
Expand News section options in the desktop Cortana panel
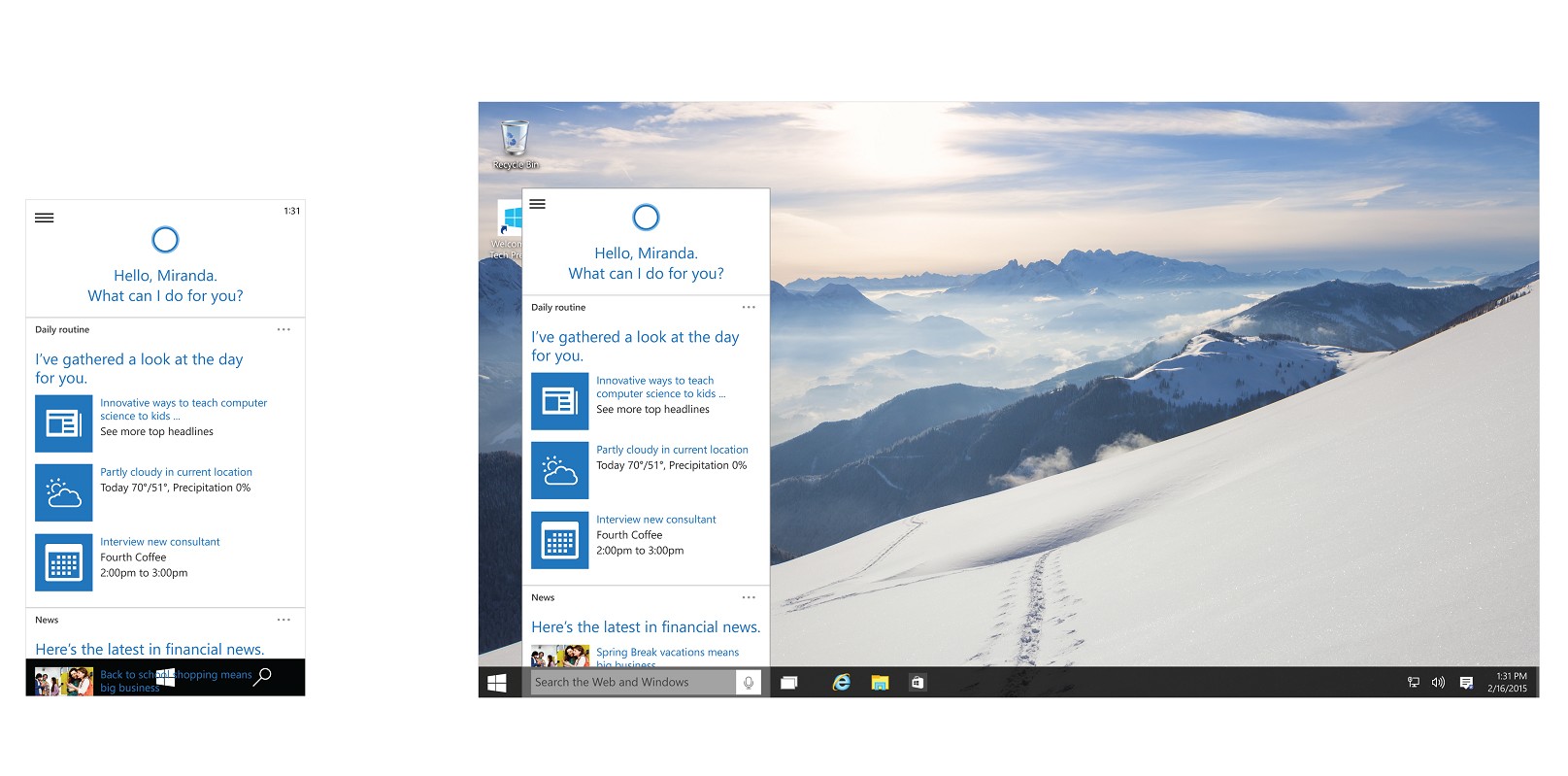749,597
